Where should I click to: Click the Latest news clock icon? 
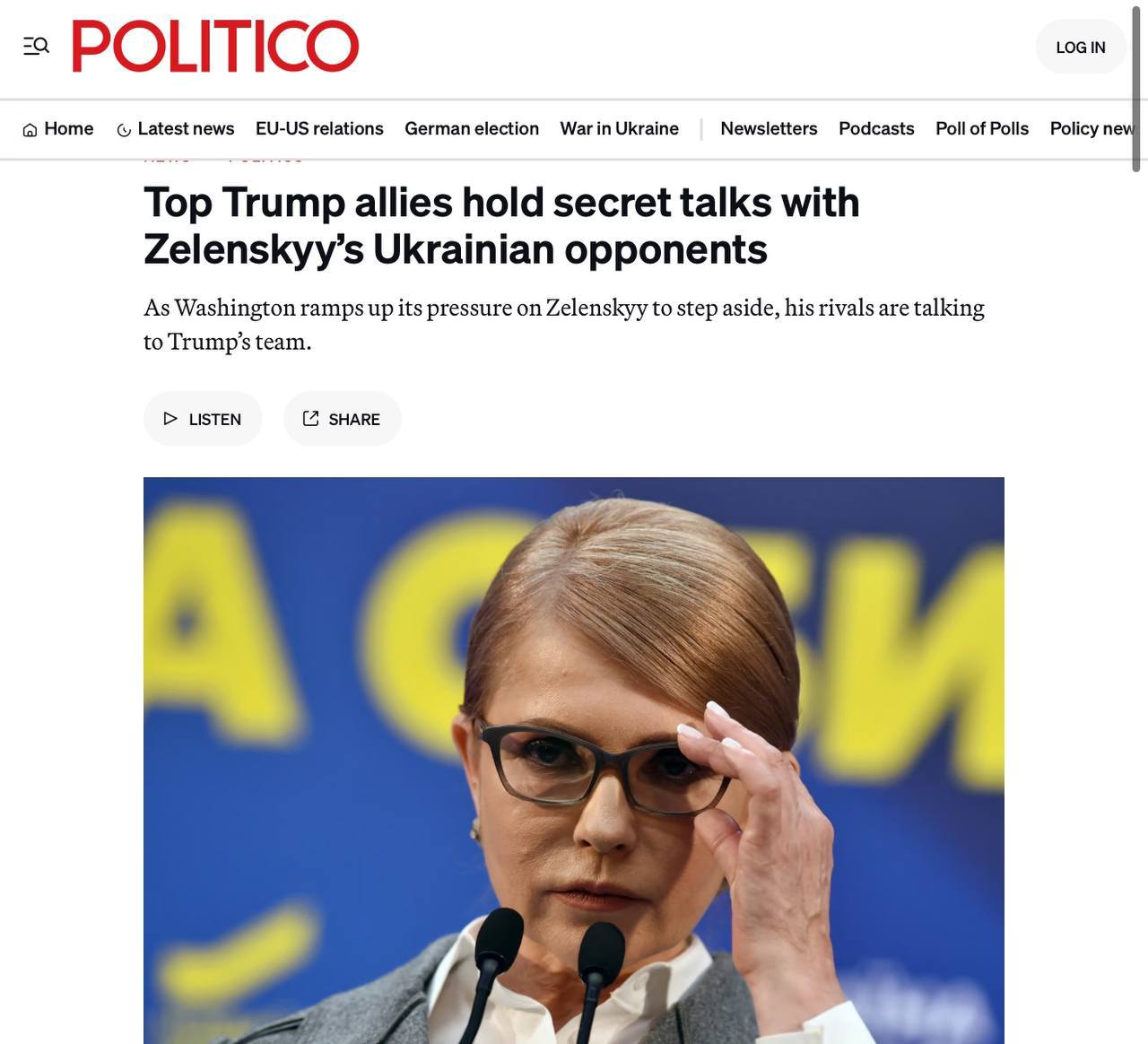pos(124,130)
